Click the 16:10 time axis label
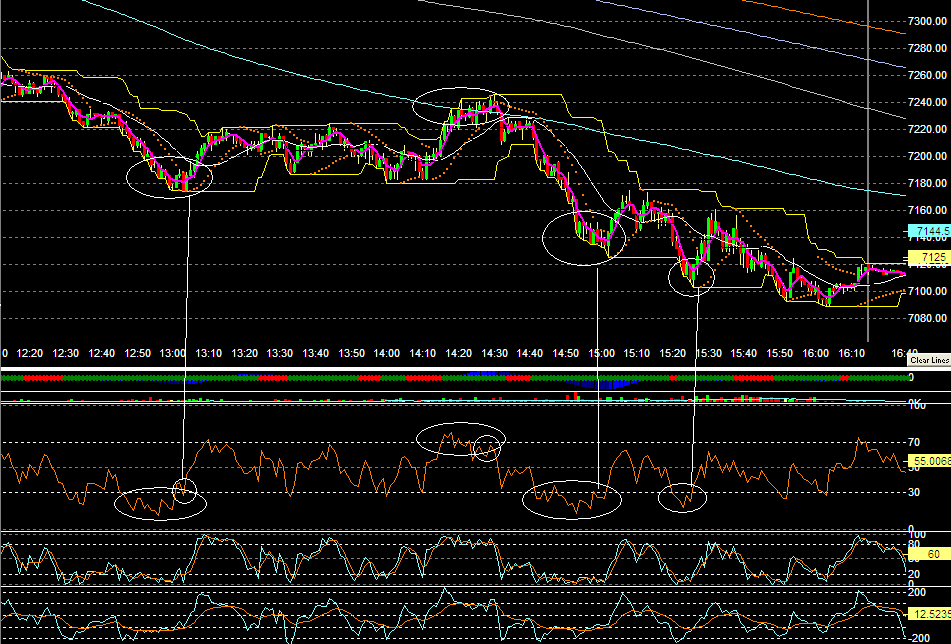Viewport: 951px width, 644px height. pos(851,353)
